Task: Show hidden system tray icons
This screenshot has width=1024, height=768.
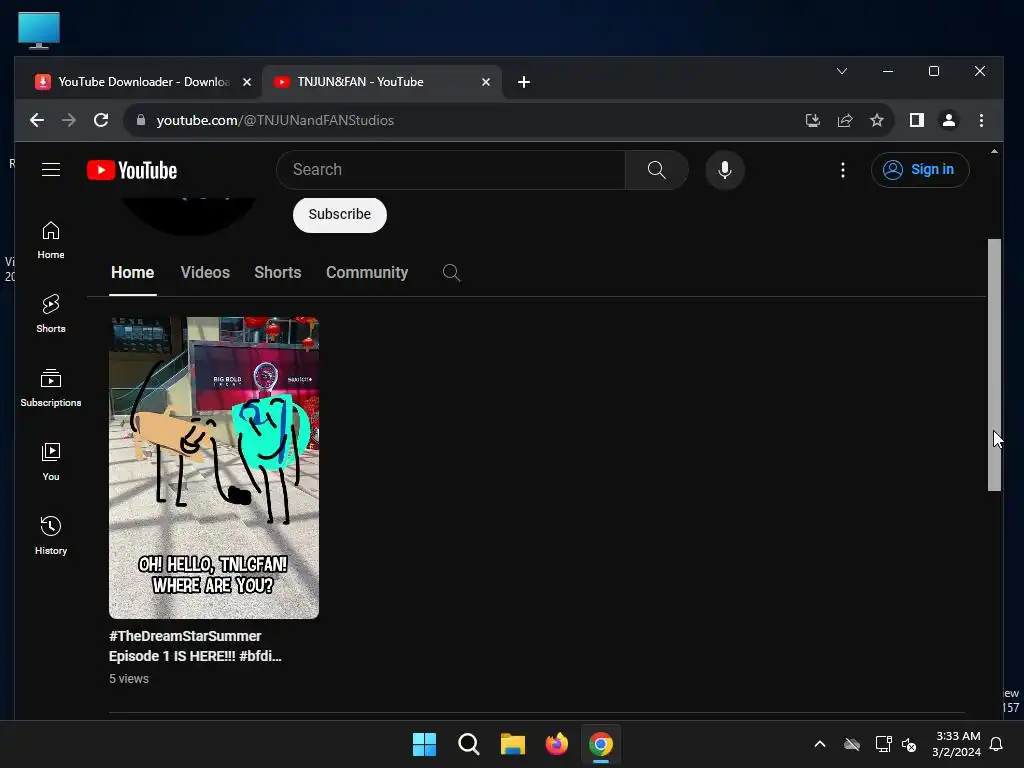Action: pos(820,744)
